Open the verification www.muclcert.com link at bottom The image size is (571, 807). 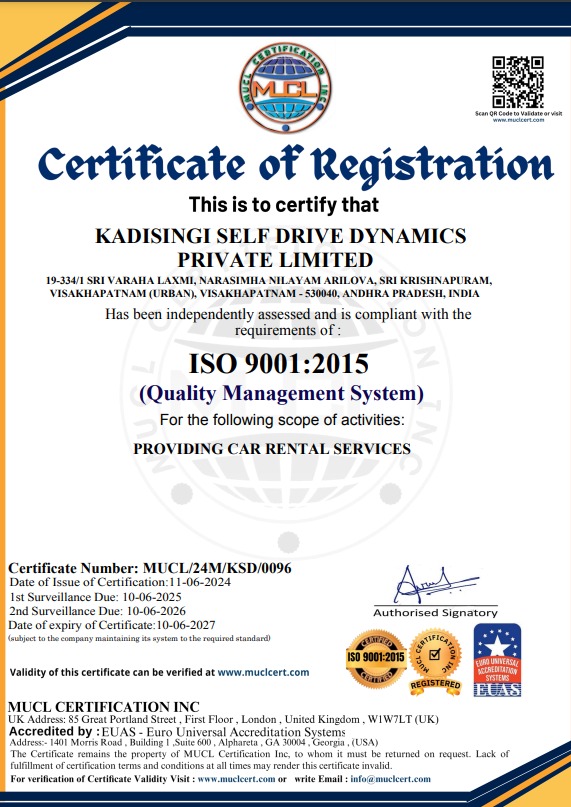pos(236,779)
